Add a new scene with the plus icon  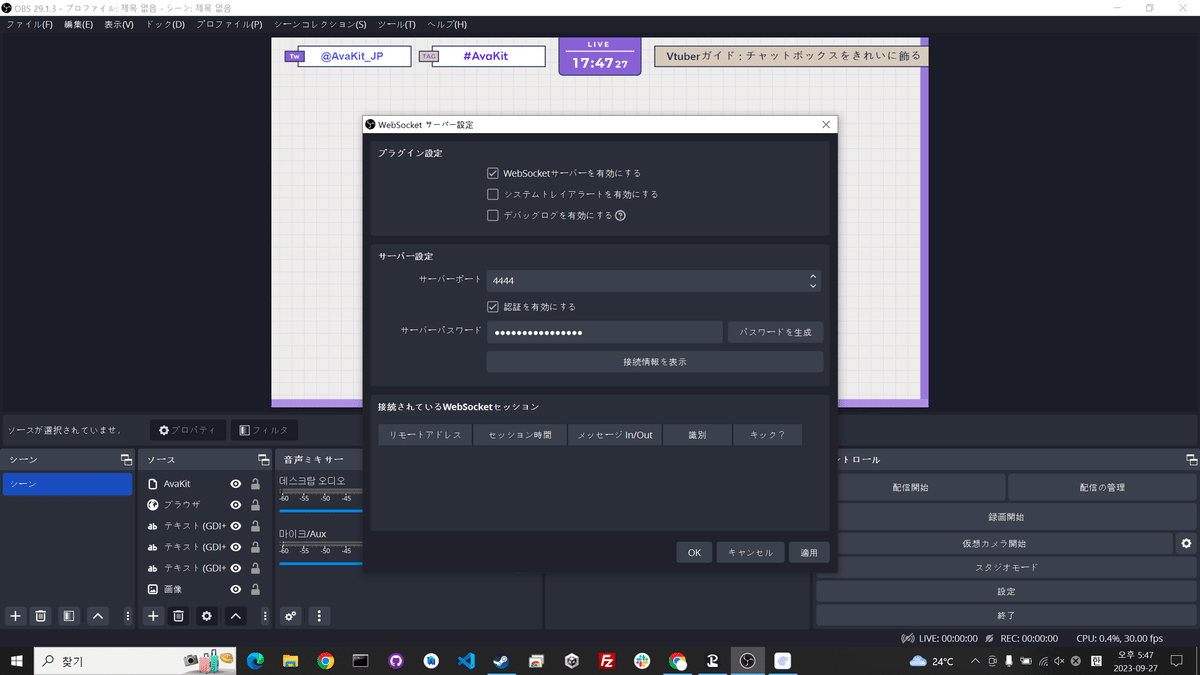(14, 616)
